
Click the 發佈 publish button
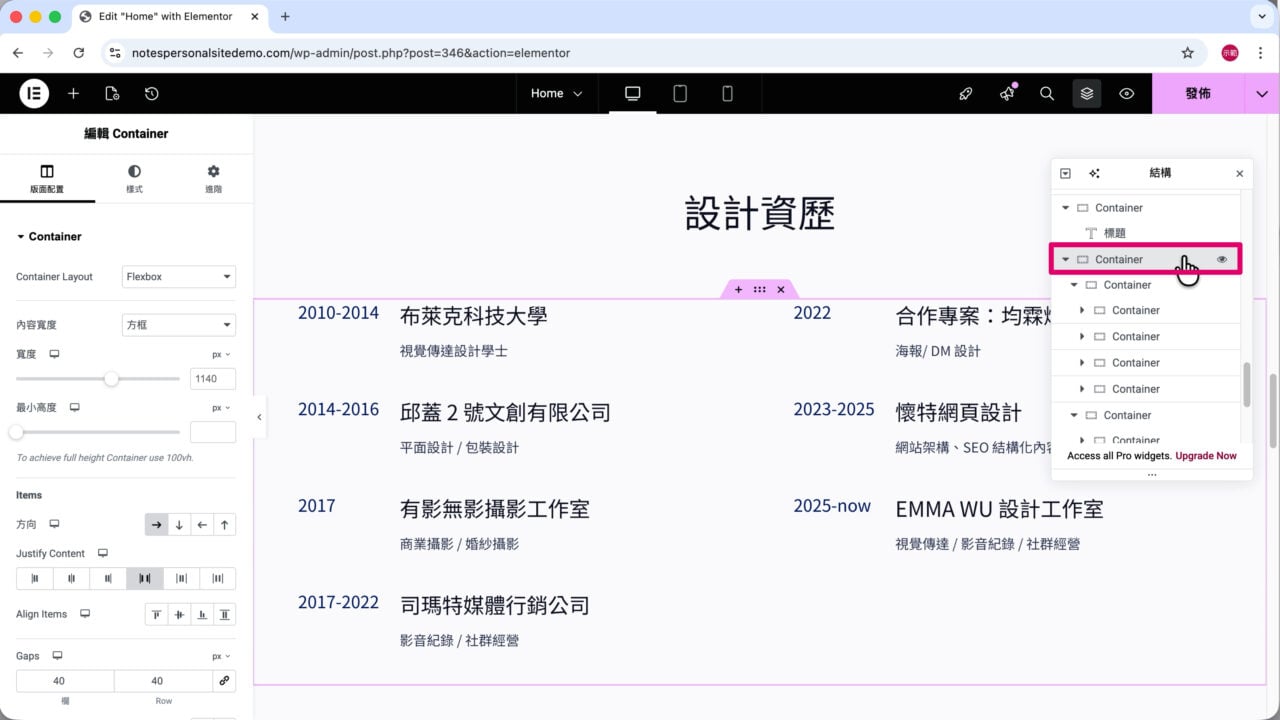pos(1198,93)
